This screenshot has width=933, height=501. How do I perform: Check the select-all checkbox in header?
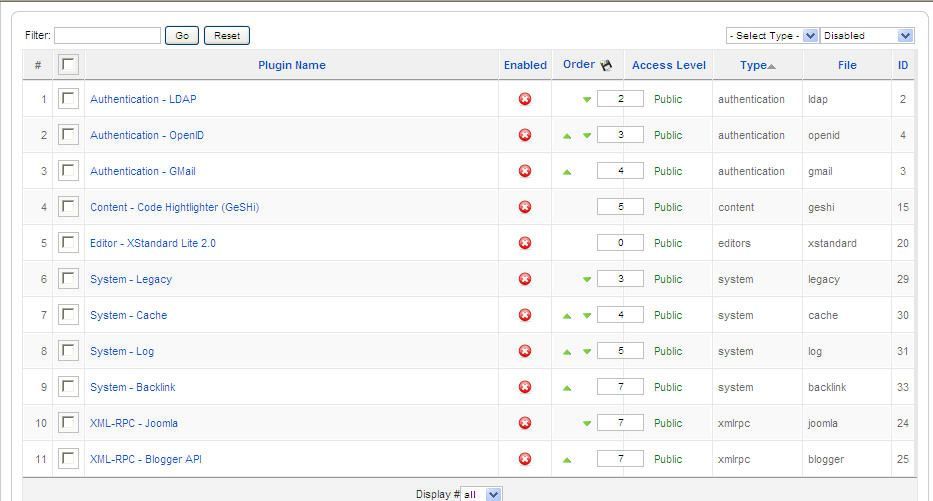click(68, 64)
